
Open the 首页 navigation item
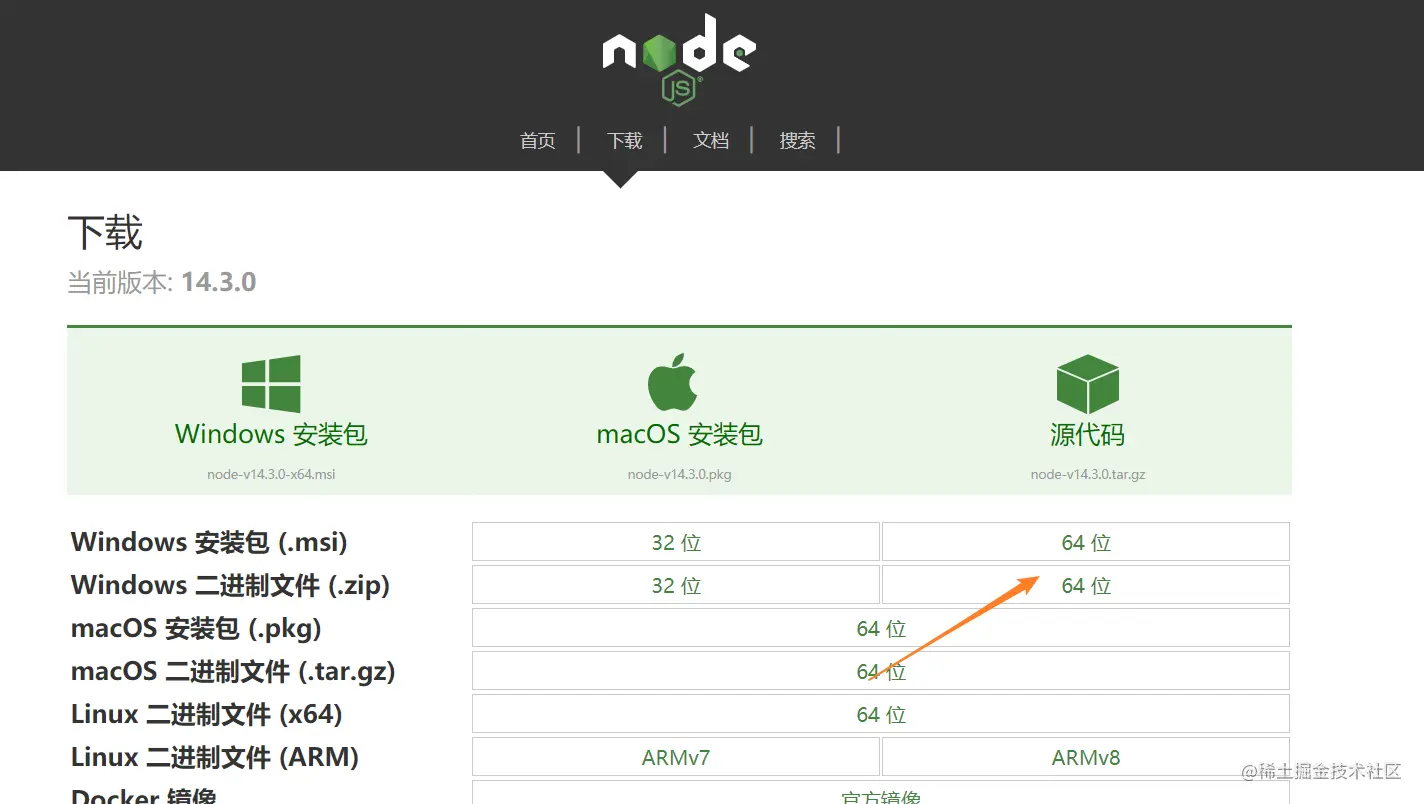(537, 141)
